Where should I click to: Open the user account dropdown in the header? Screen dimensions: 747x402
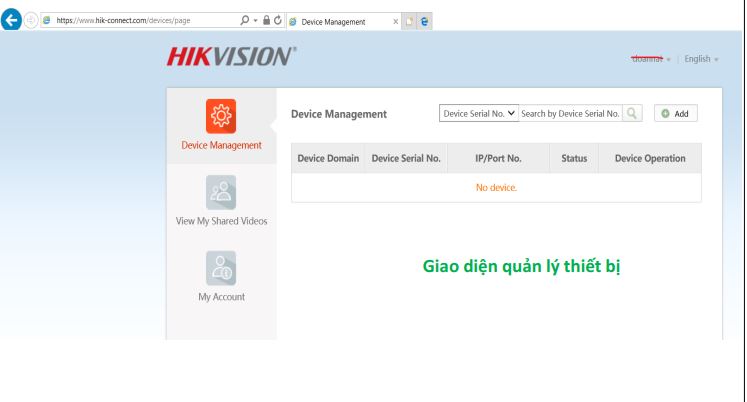651,59
